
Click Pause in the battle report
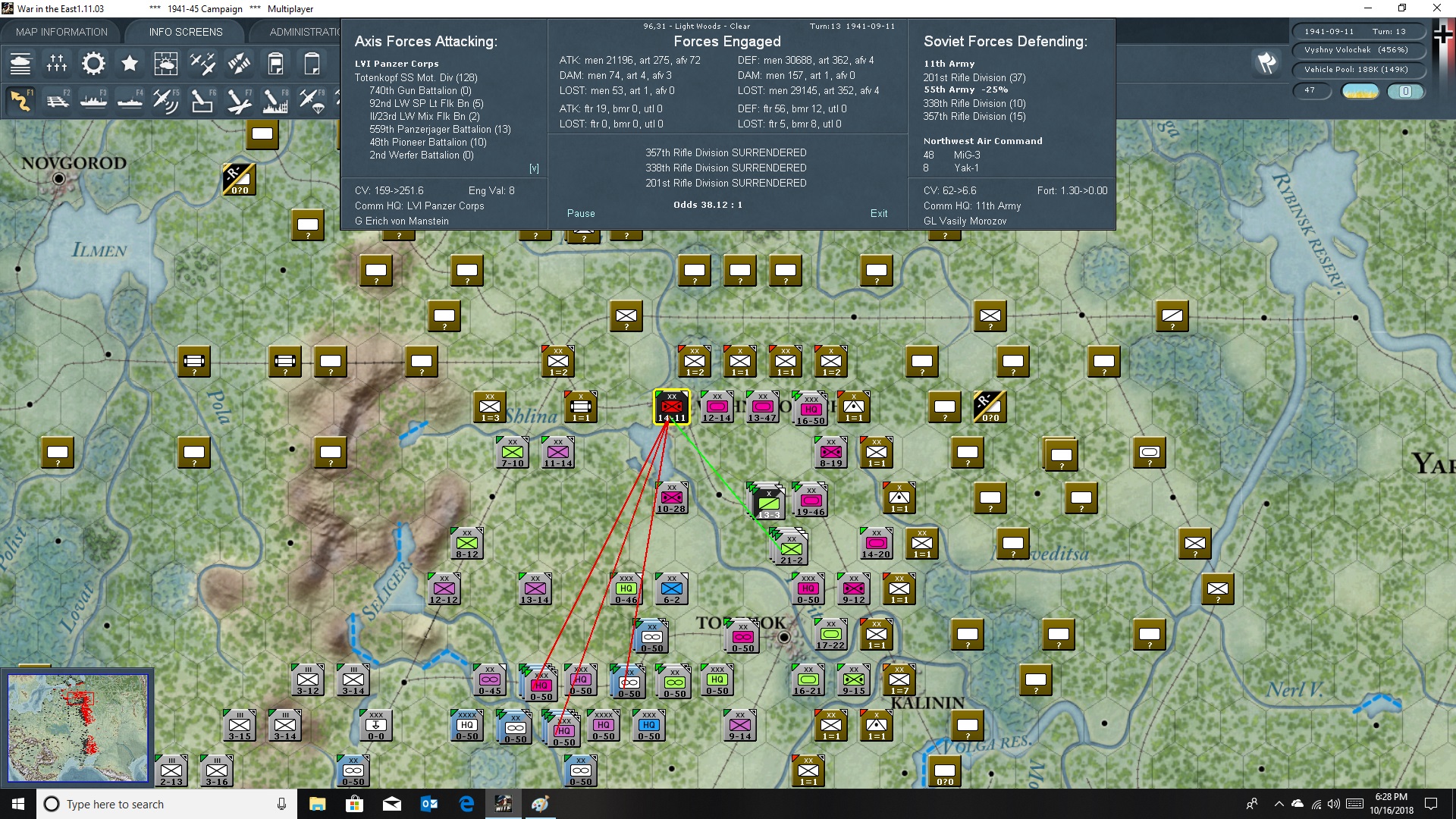[581, 213]
